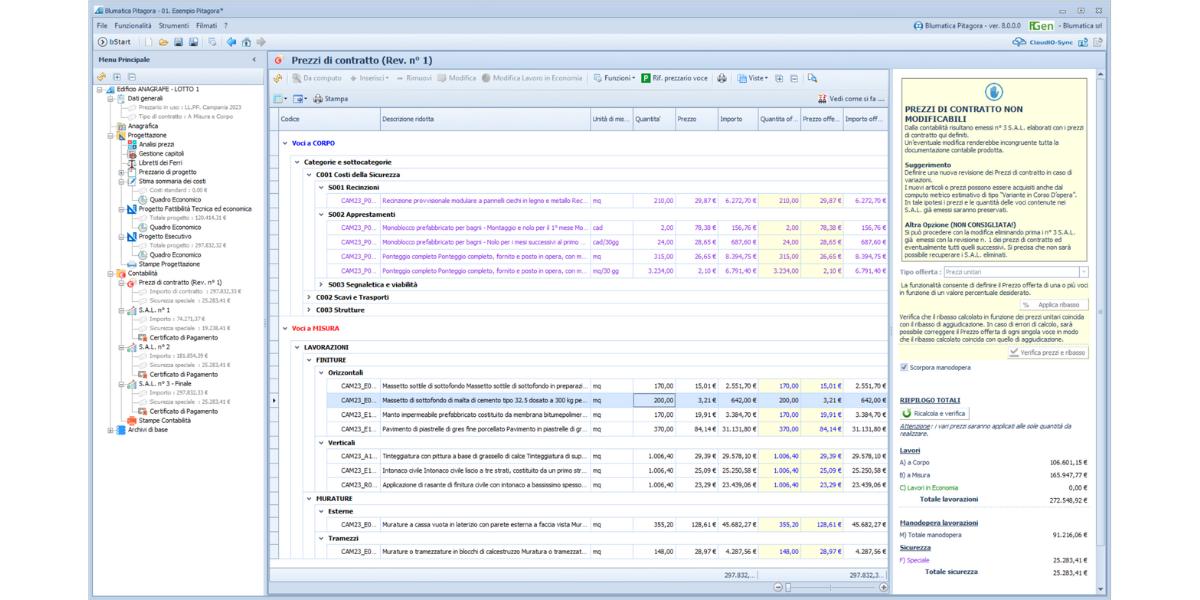
Task: Toggle the Scorpora manodopera checkbox
Action: (905, 367)
